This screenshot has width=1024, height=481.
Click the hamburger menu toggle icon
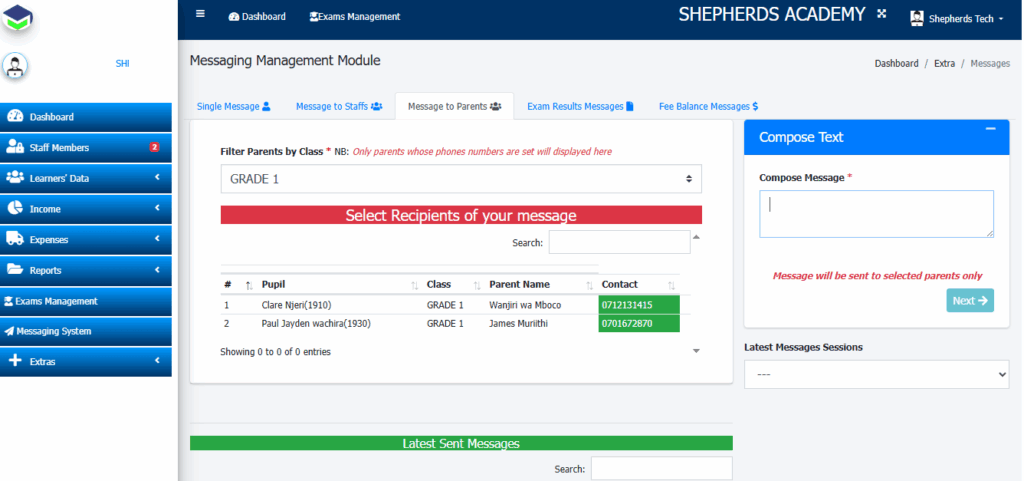[x=200, y=14]
